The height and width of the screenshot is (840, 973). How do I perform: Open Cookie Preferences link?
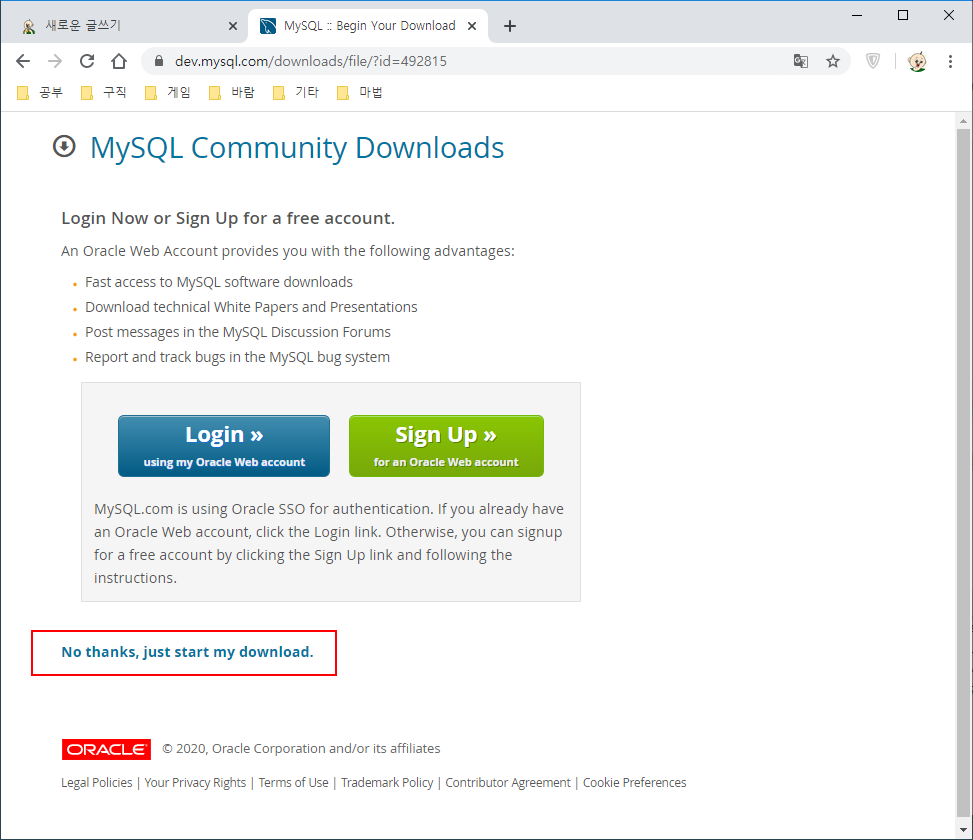[x=634, y=783]
